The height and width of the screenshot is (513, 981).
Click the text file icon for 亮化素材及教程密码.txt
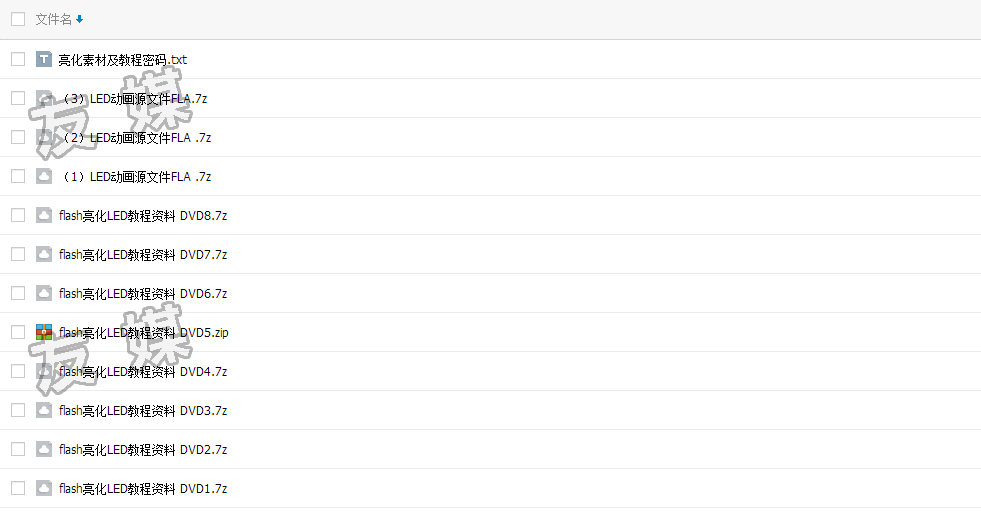tap(44, 59)
